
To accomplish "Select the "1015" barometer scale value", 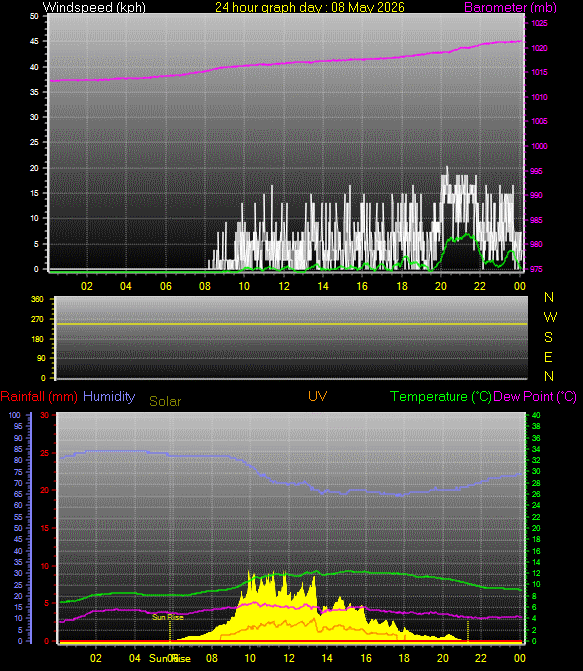I will coord(539,72).
